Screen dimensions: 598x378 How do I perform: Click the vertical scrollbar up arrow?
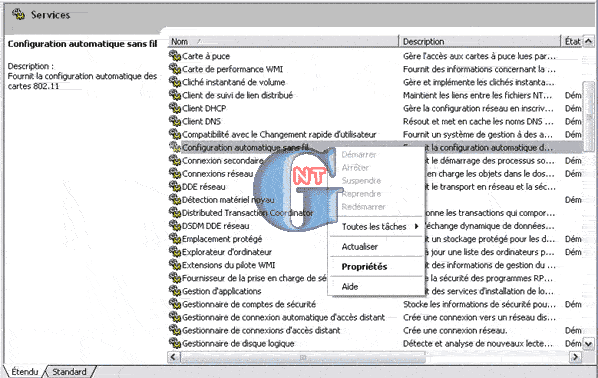pos(589,41)
